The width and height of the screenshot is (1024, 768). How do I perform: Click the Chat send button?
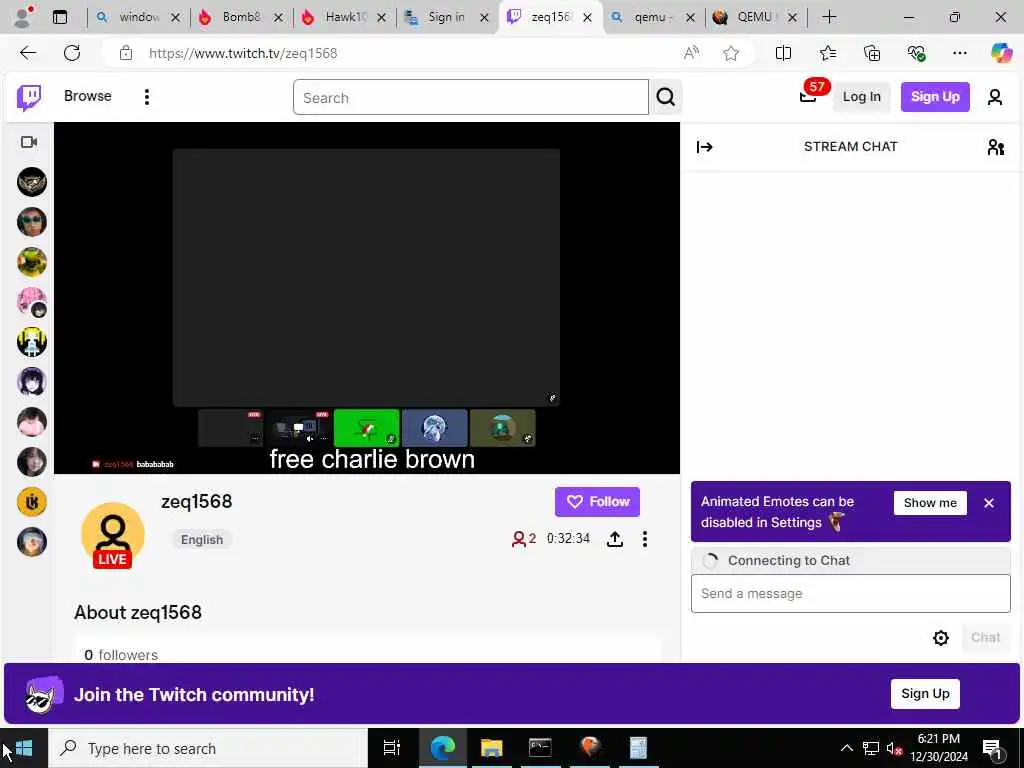(x=985, y=637)
